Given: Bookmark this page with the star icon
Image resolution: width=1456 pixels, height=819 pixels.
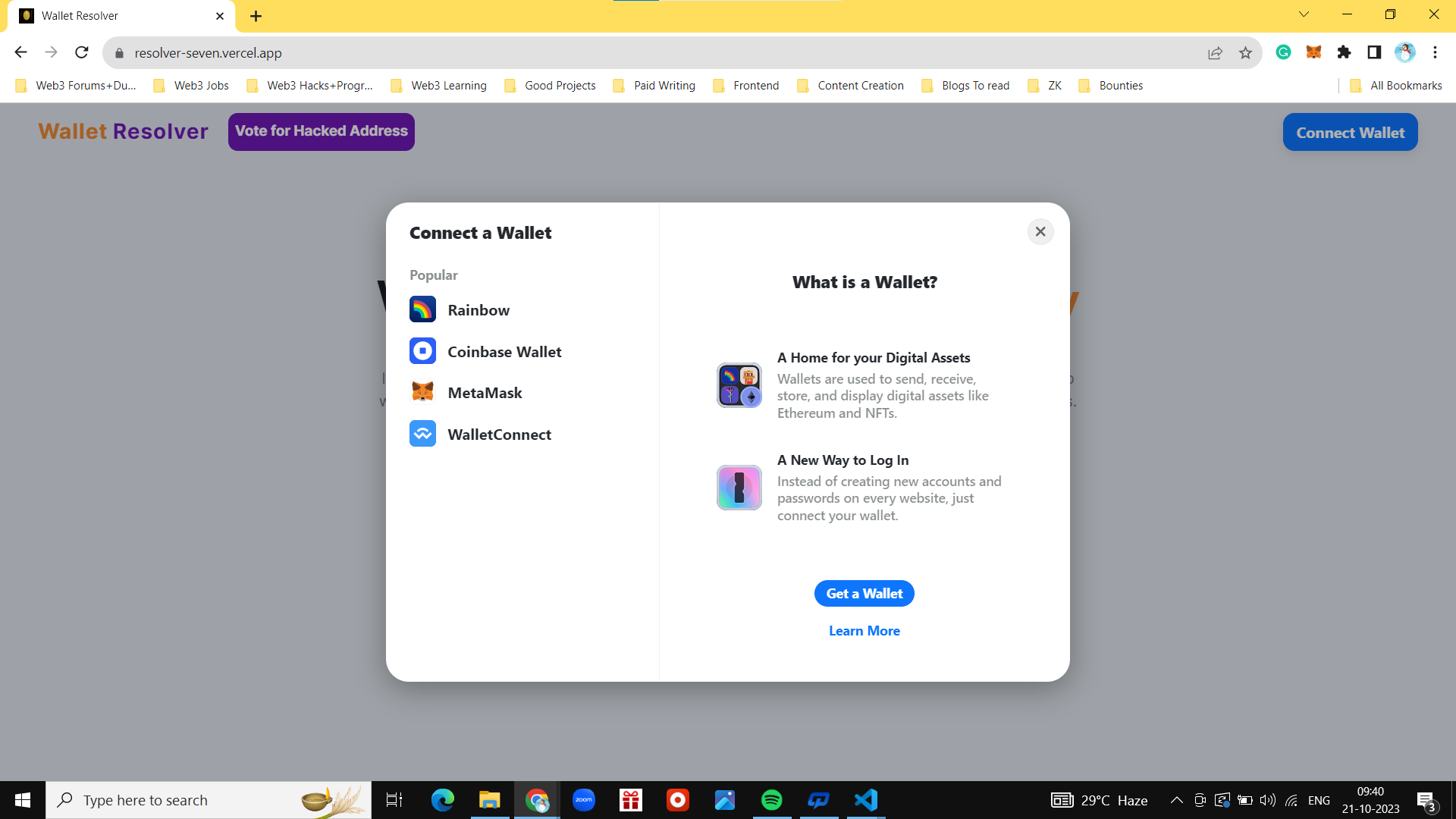Looking at the screenshot, I should point(1245,52).
